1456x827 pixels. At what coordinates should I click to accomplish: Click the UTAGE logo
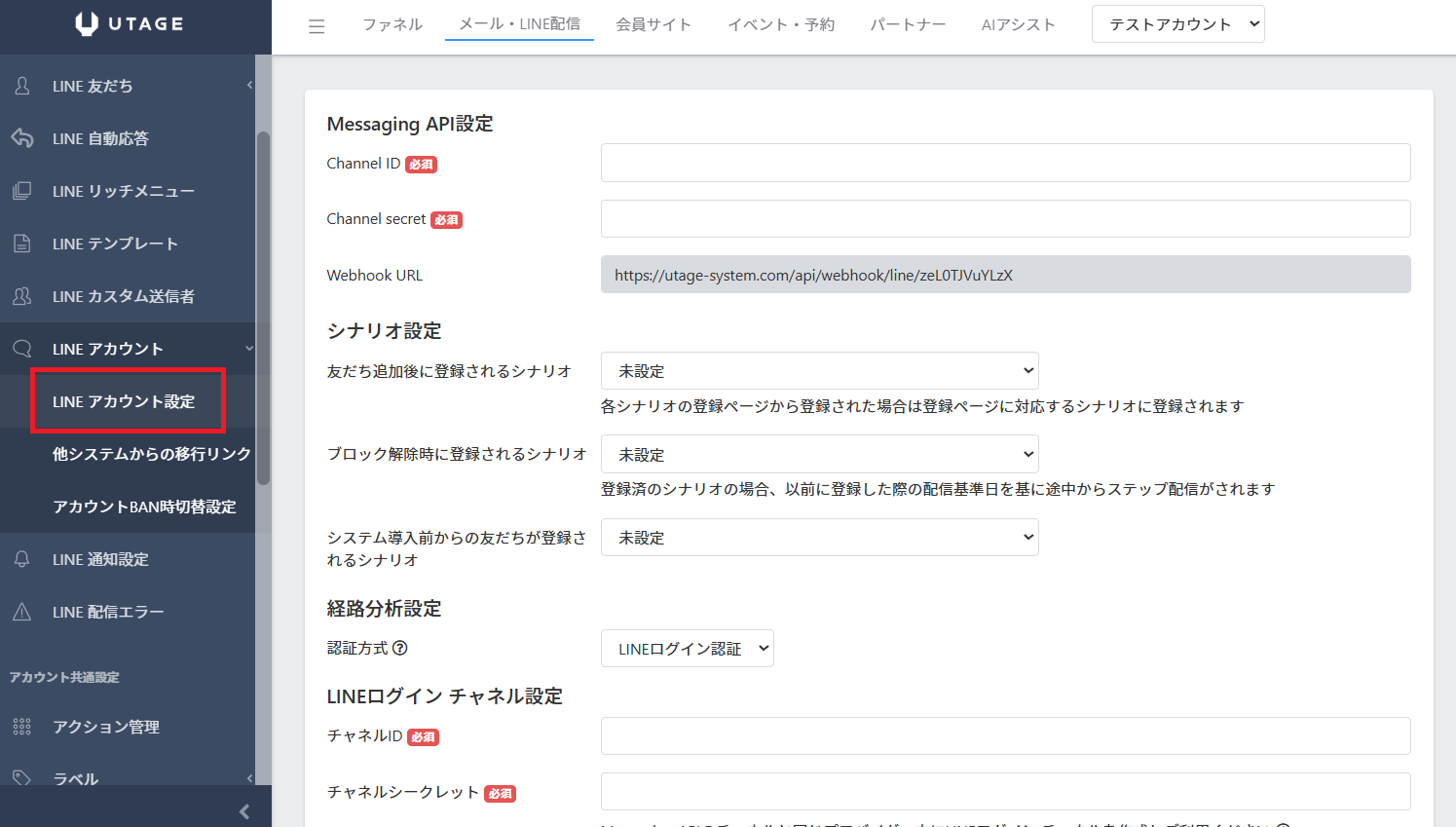click(x=130, y=24)
